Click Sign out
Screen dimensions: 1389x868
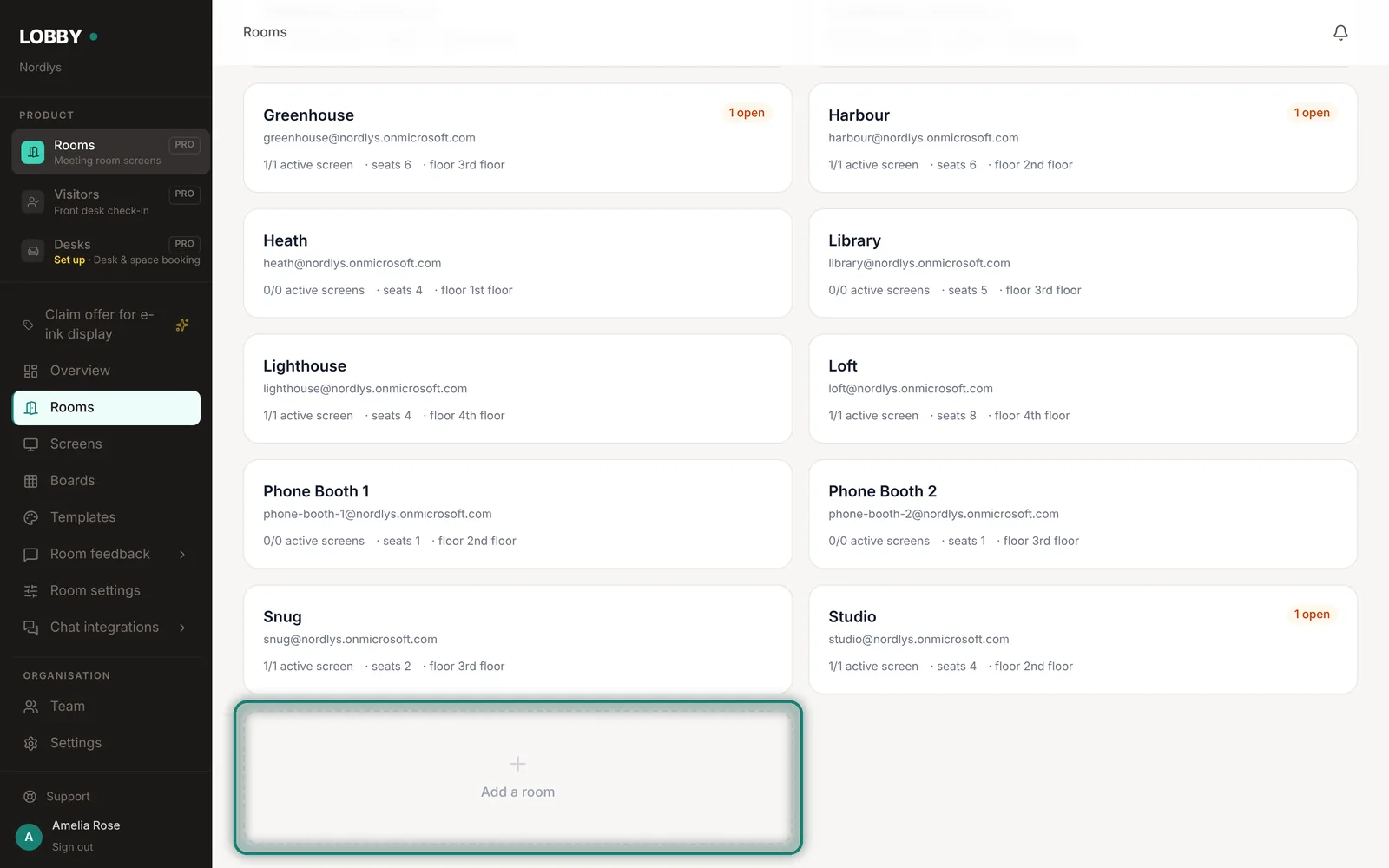(72, 847)
